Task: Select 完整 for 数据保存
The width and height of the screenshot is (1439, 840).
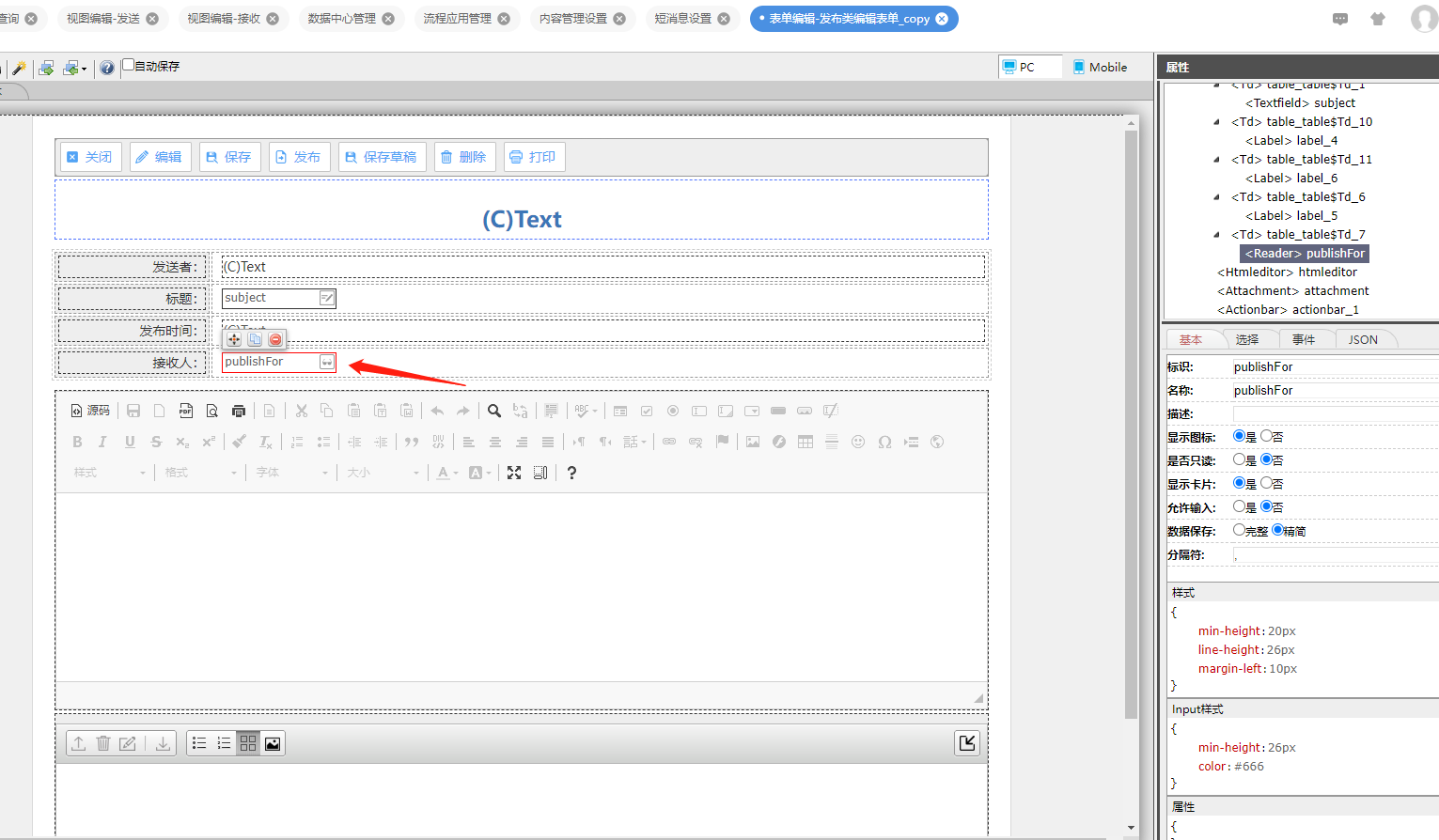Action: point(1239,530)
